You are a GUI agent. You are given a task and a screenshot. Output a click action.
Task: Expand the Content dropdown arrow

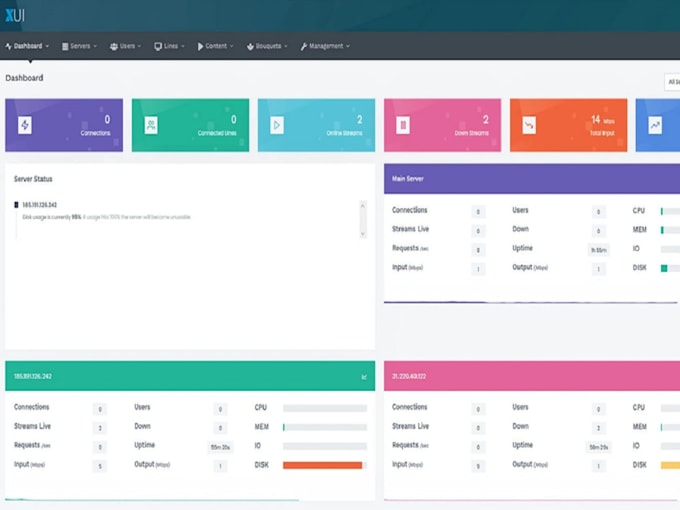click(x=232, y=46)
